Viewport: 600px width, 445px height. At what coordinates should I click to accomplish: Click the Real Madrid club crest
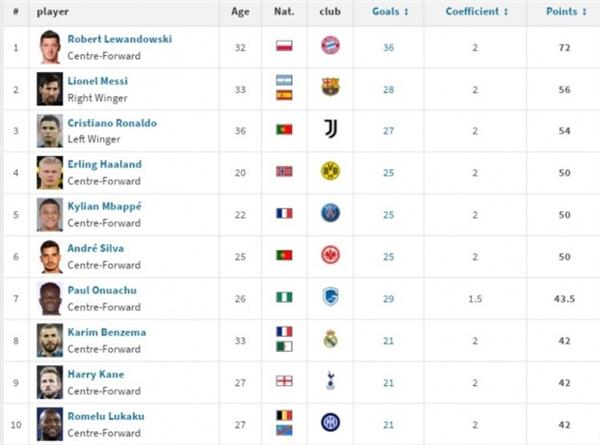pyautogui.click(x=330, y=339)
